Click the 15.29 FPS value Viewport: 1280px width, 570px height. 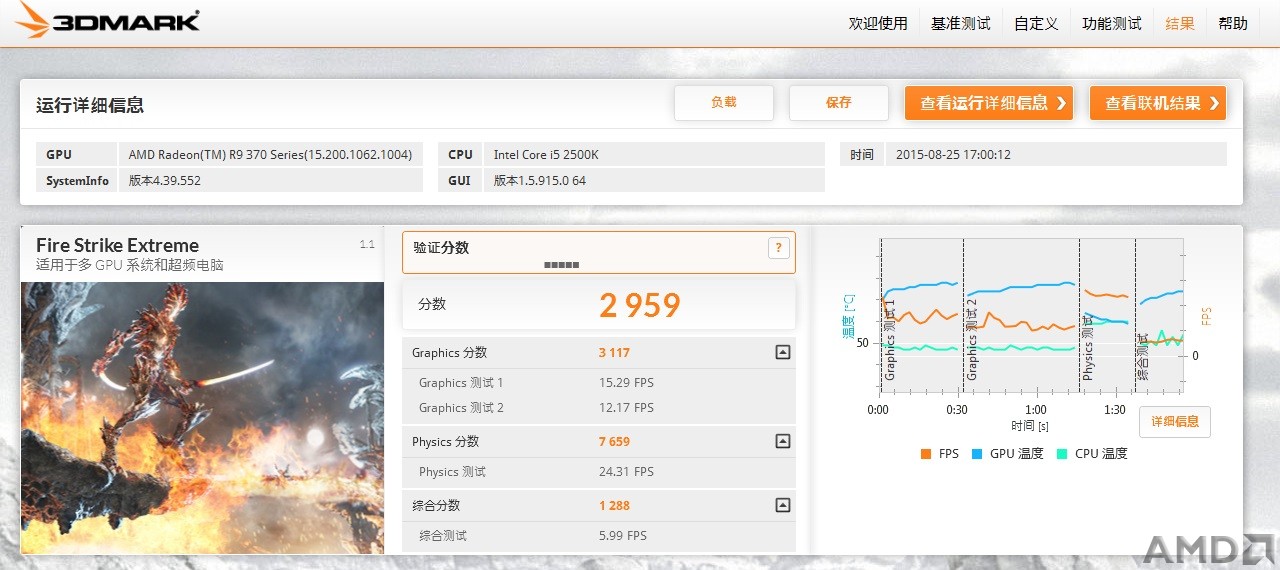[x=626, y=383]
